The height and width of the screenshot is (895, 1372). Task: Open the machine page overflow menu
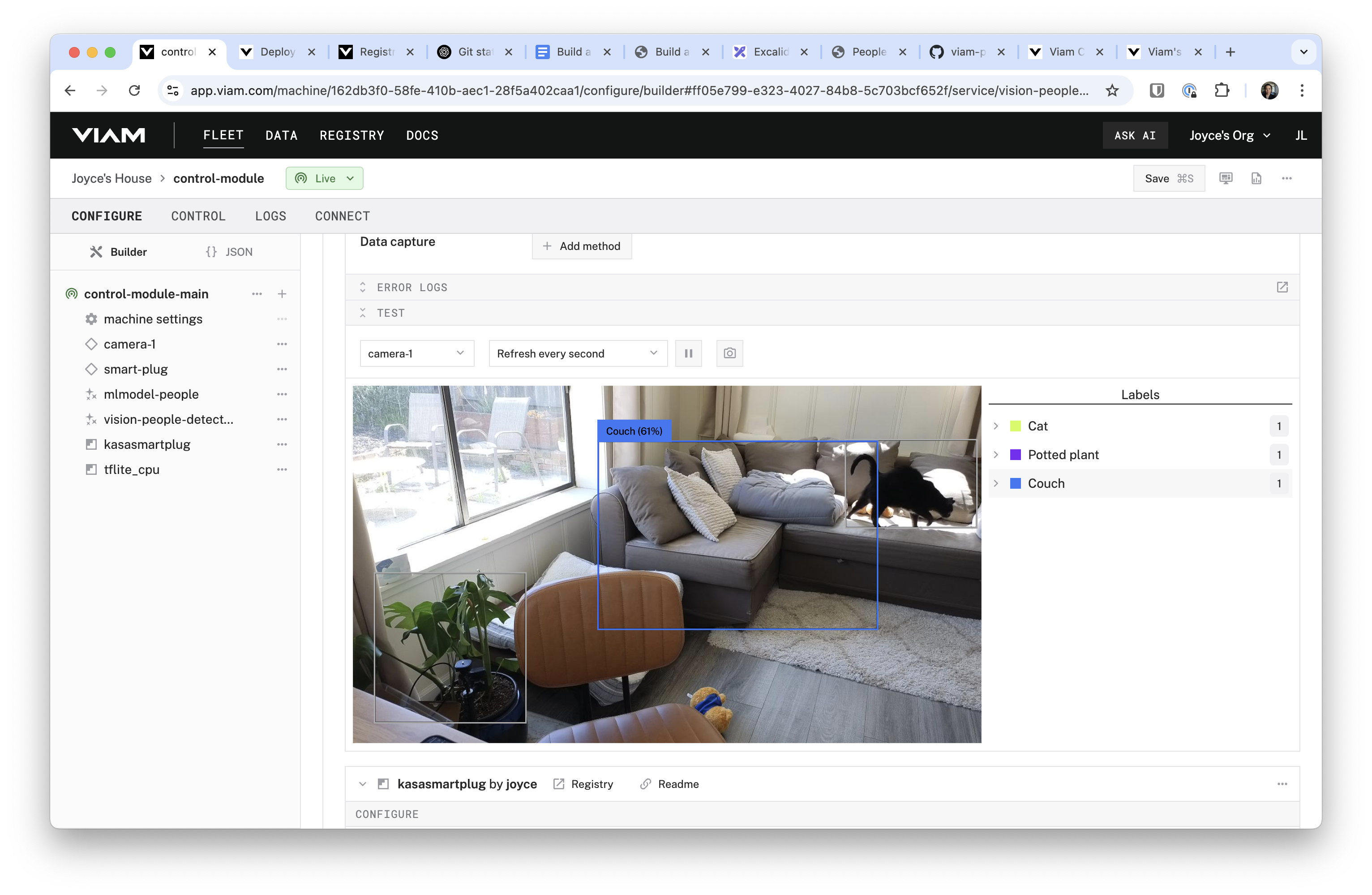click(x=1286, y=179)
